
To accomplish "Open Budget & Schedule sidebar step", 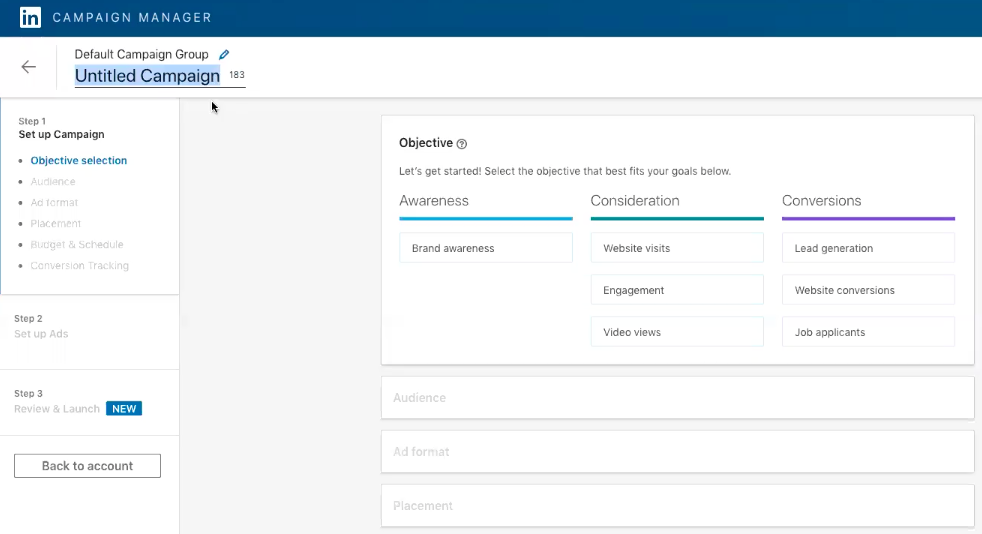I will pyautogui.click(x=77, y=245).
